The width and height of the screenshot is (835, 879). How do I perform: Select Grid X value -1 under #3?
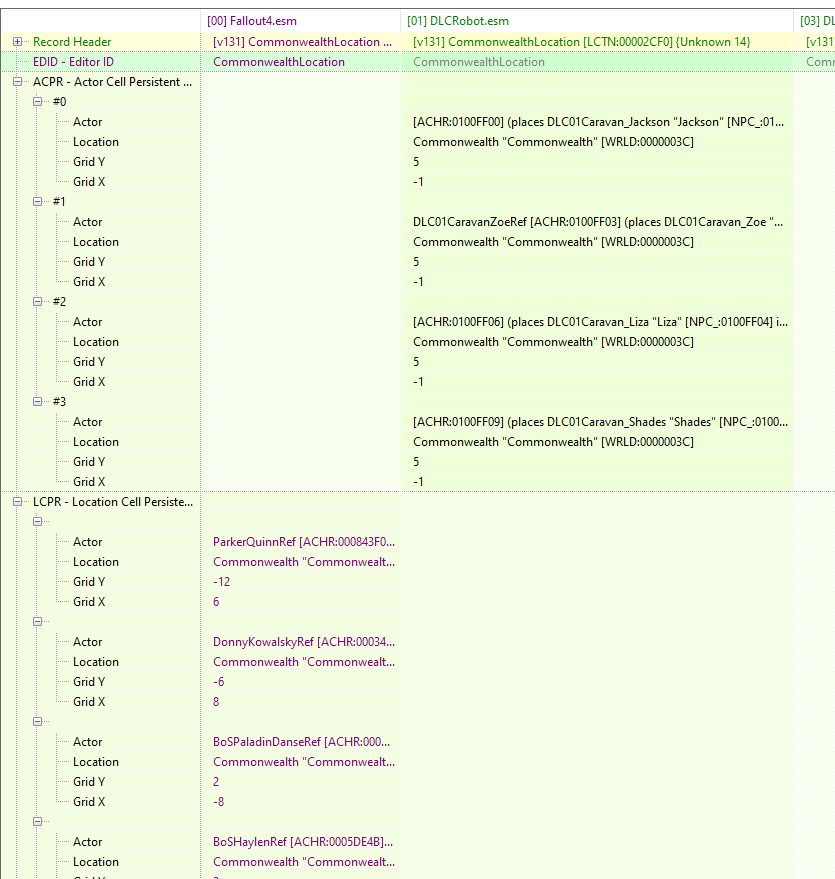coord(418,482)
